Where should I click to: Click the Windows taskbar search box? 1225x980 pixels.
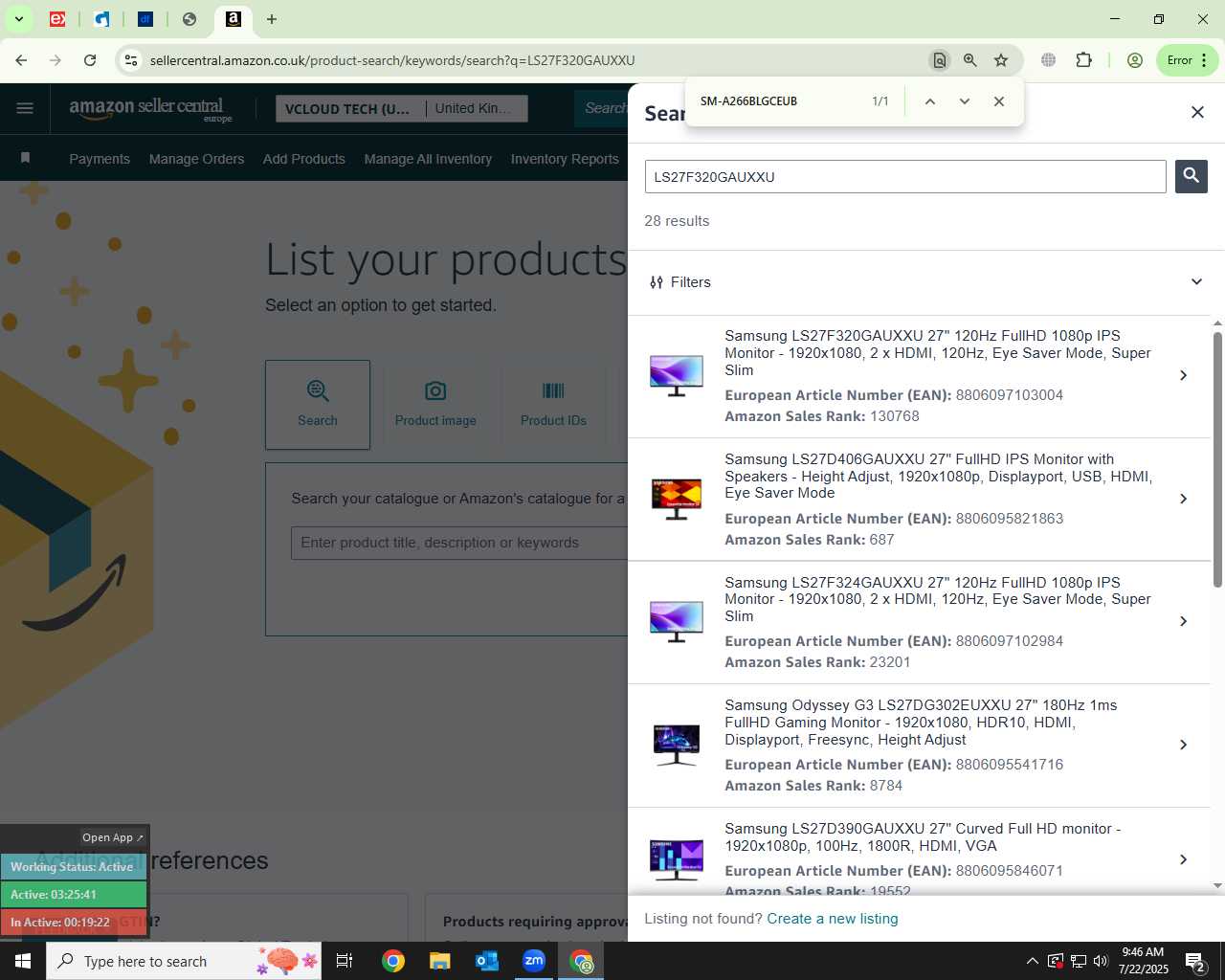pyautogui.click(x=184, y=961)
